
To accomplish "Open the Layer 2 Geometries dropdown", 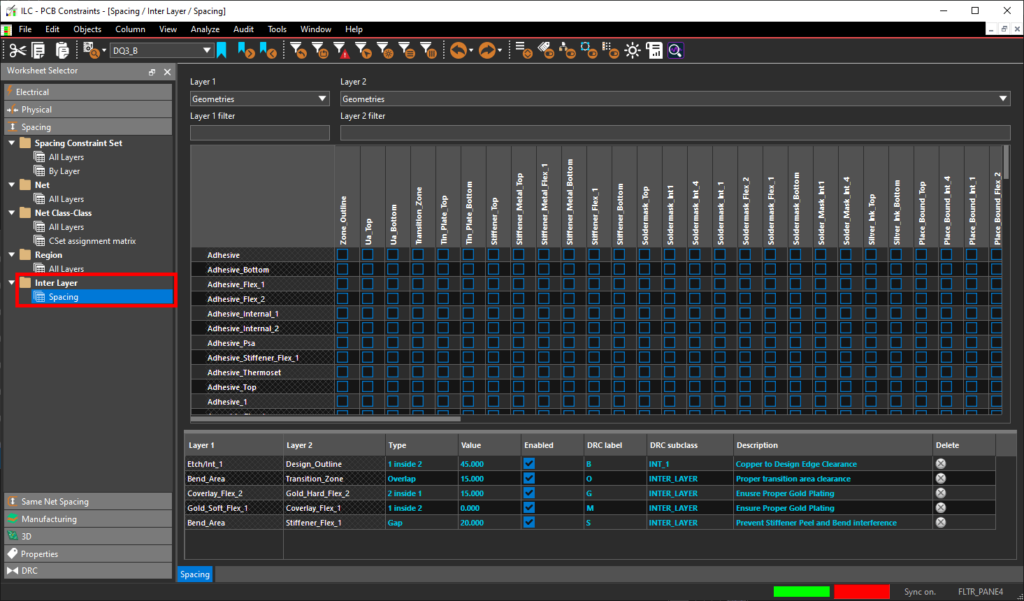I will coord(675,99).
